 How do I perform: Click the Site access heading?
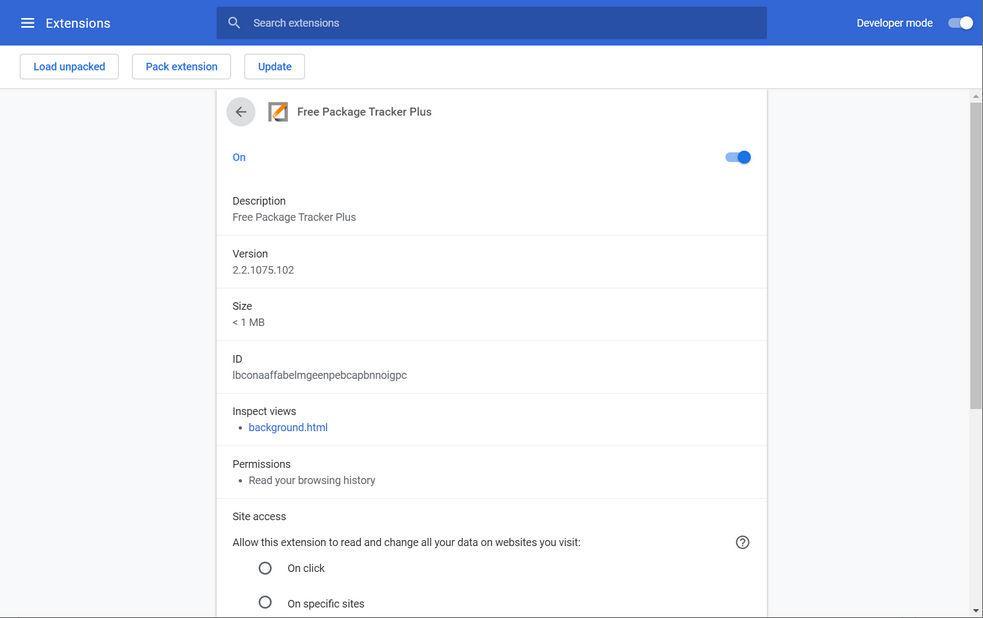click(259, 516)
